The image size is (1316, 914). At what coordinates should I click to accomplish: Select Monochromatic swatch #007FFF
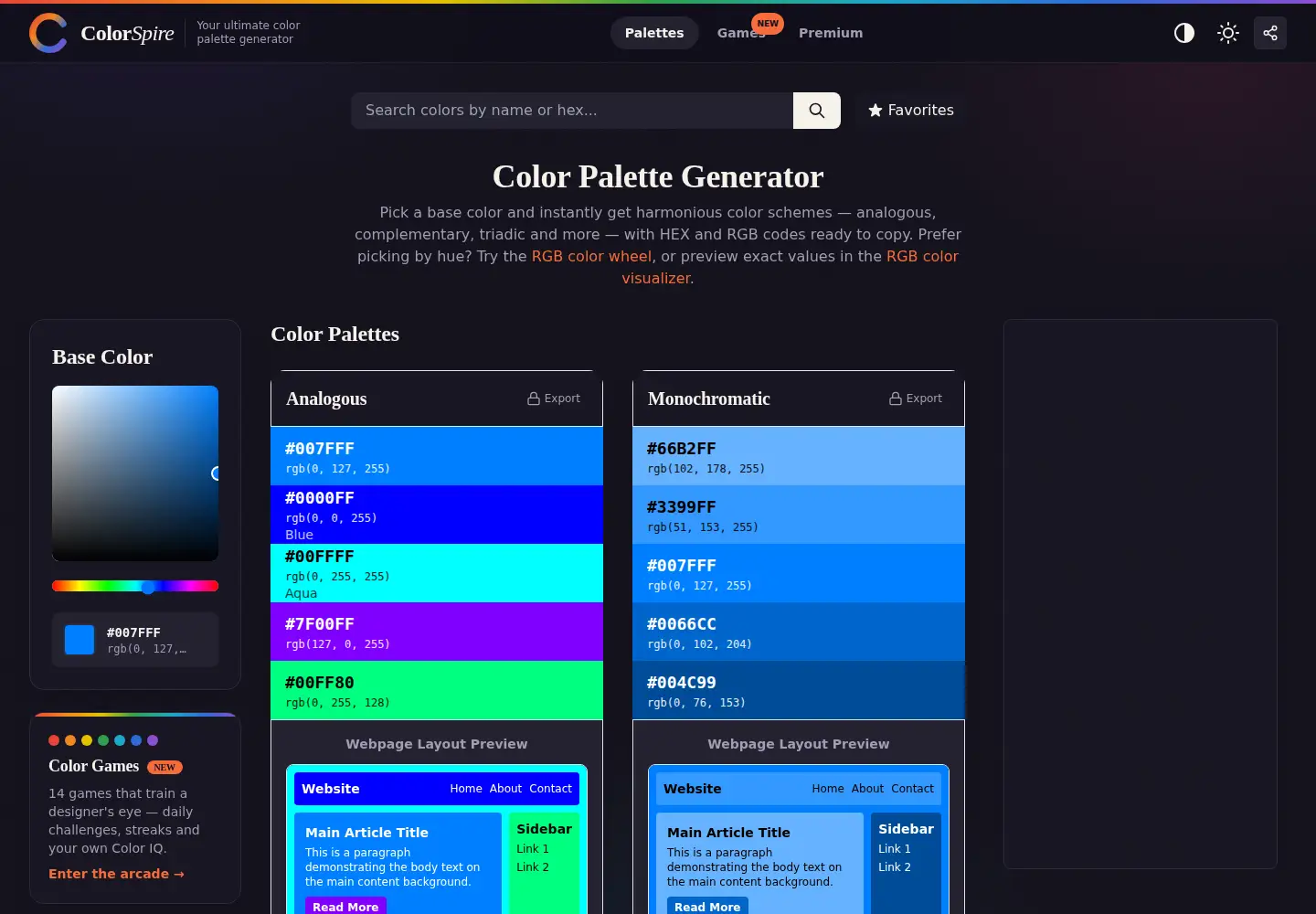[799, 573]
